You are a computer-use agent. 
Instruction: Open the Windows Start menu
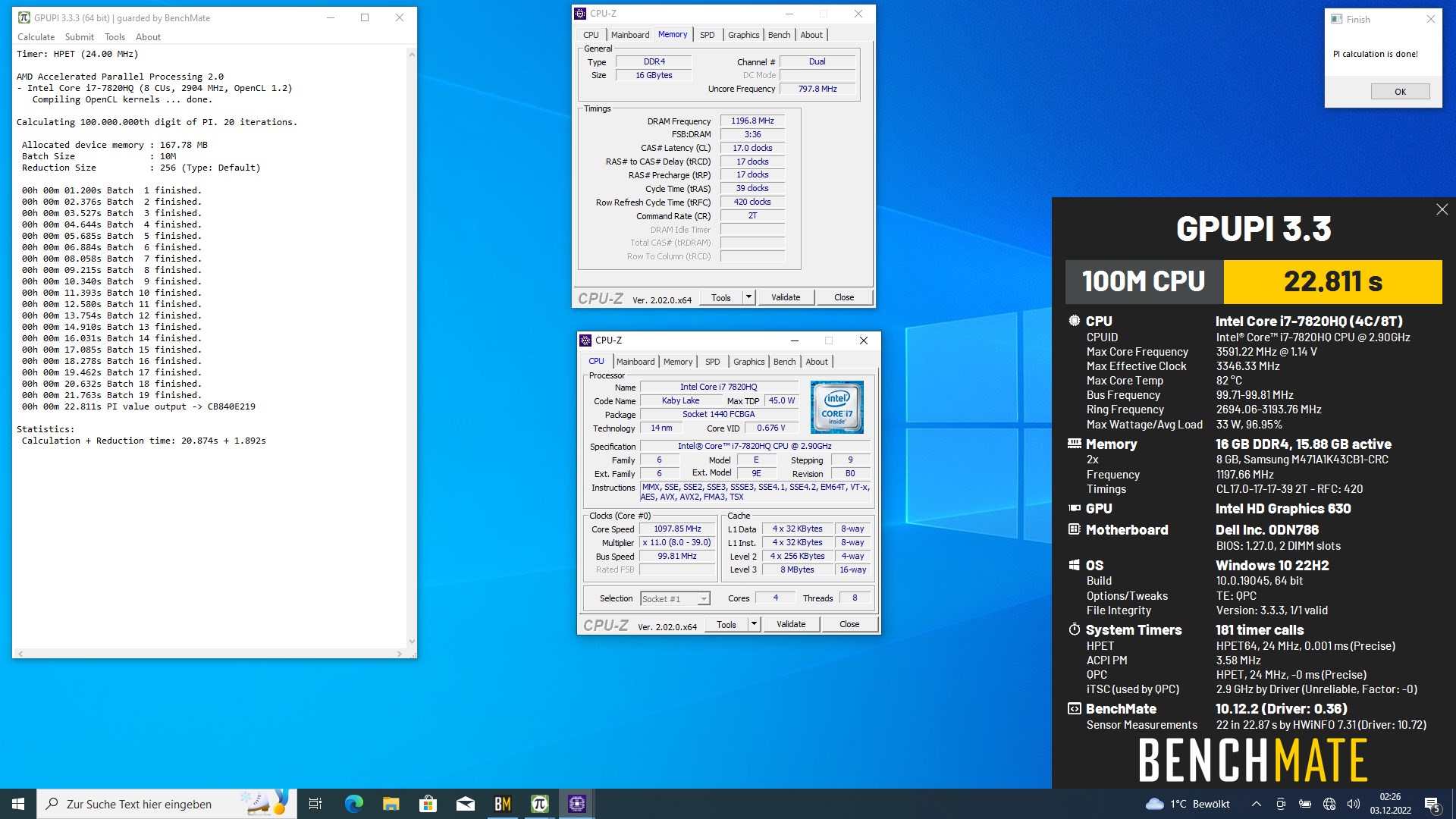18,804
